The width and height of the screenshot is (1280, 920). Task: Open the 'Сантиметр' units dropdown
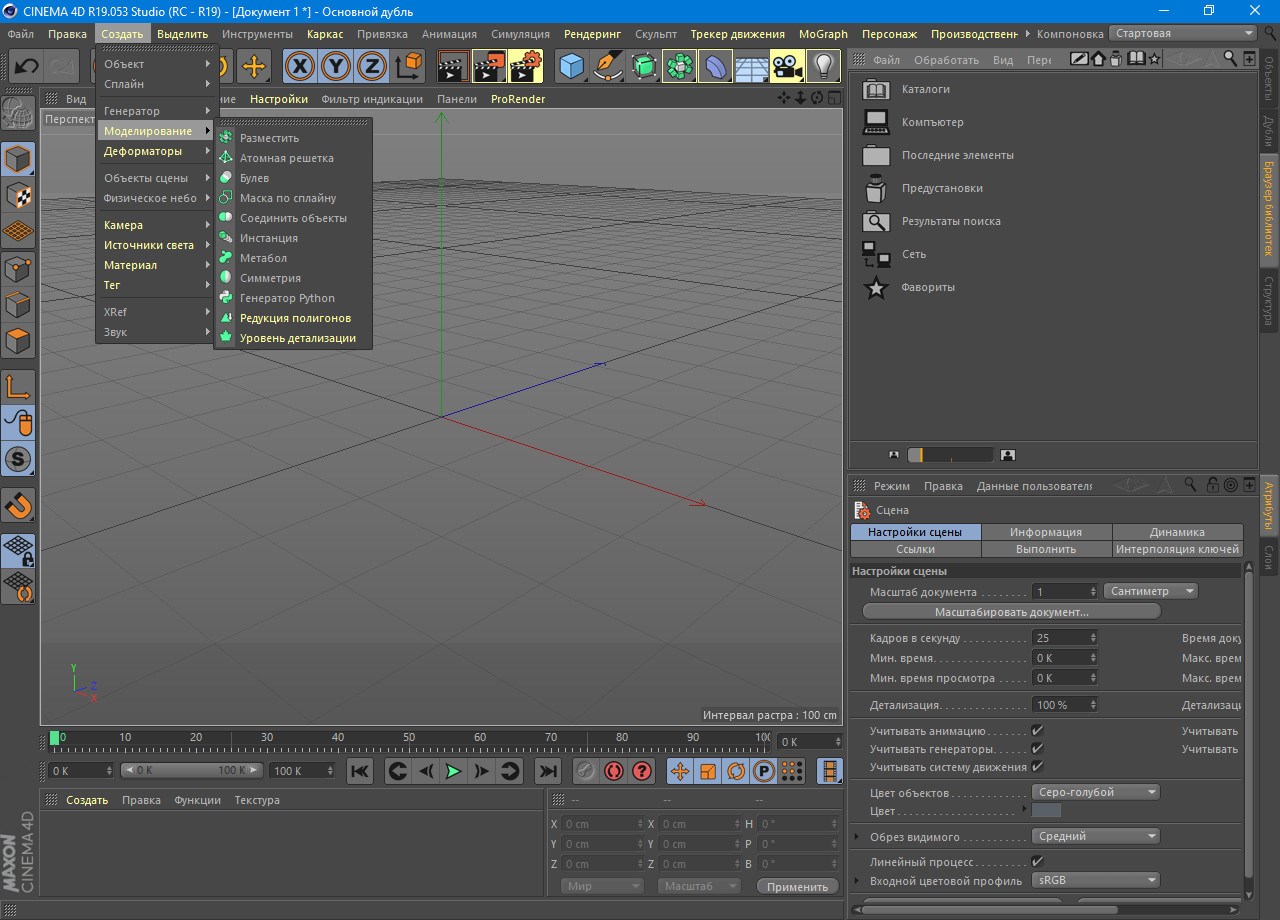click(x=1150, y=591)
